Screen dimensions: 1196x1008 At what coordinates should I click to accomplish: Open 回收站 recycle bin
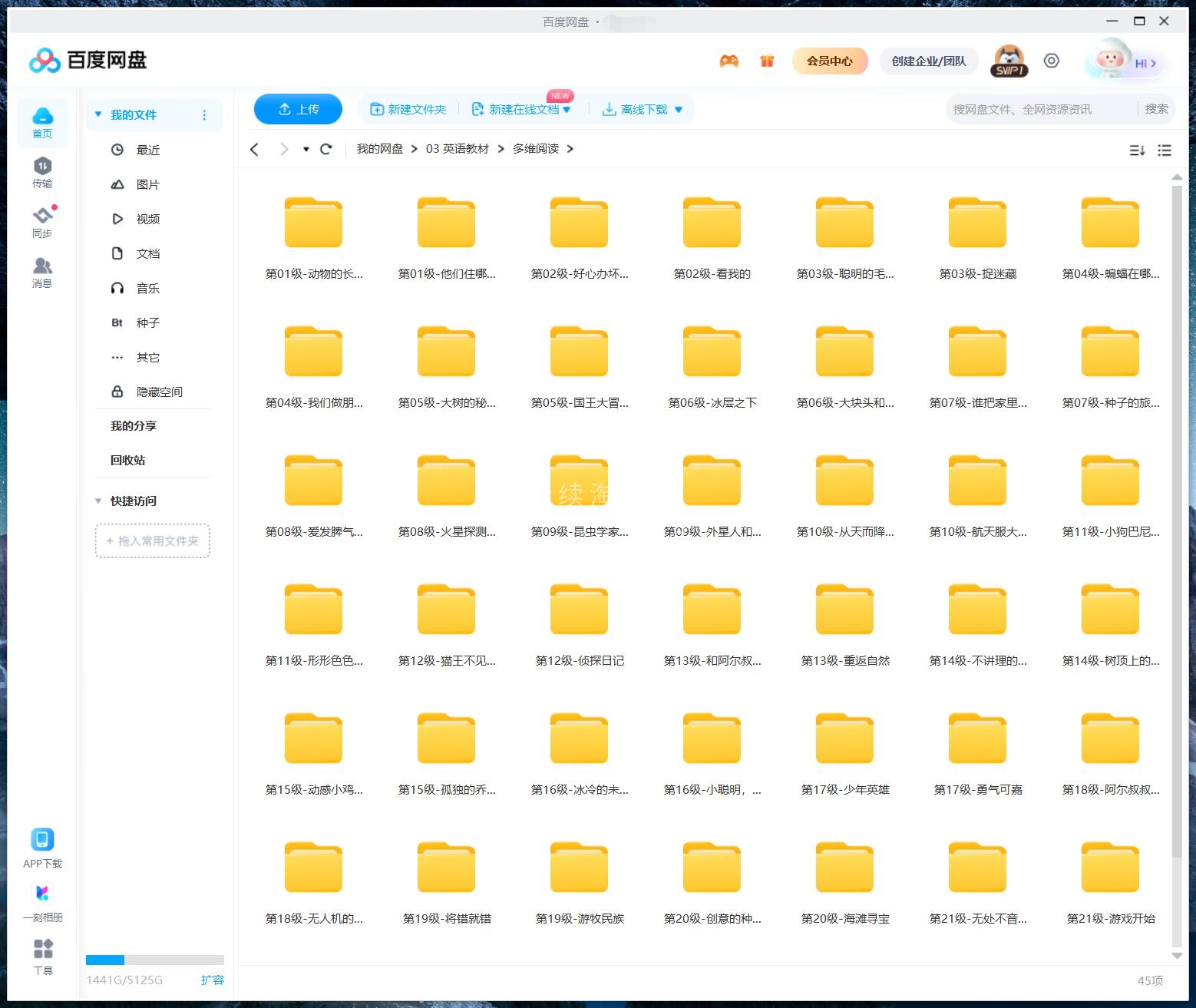click(x=127, y=460)
